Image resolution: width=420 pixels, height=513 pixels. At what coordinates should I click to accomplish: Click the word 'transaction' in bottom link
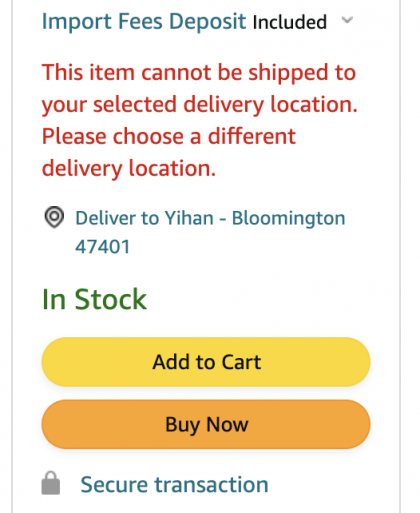point(212,484)
